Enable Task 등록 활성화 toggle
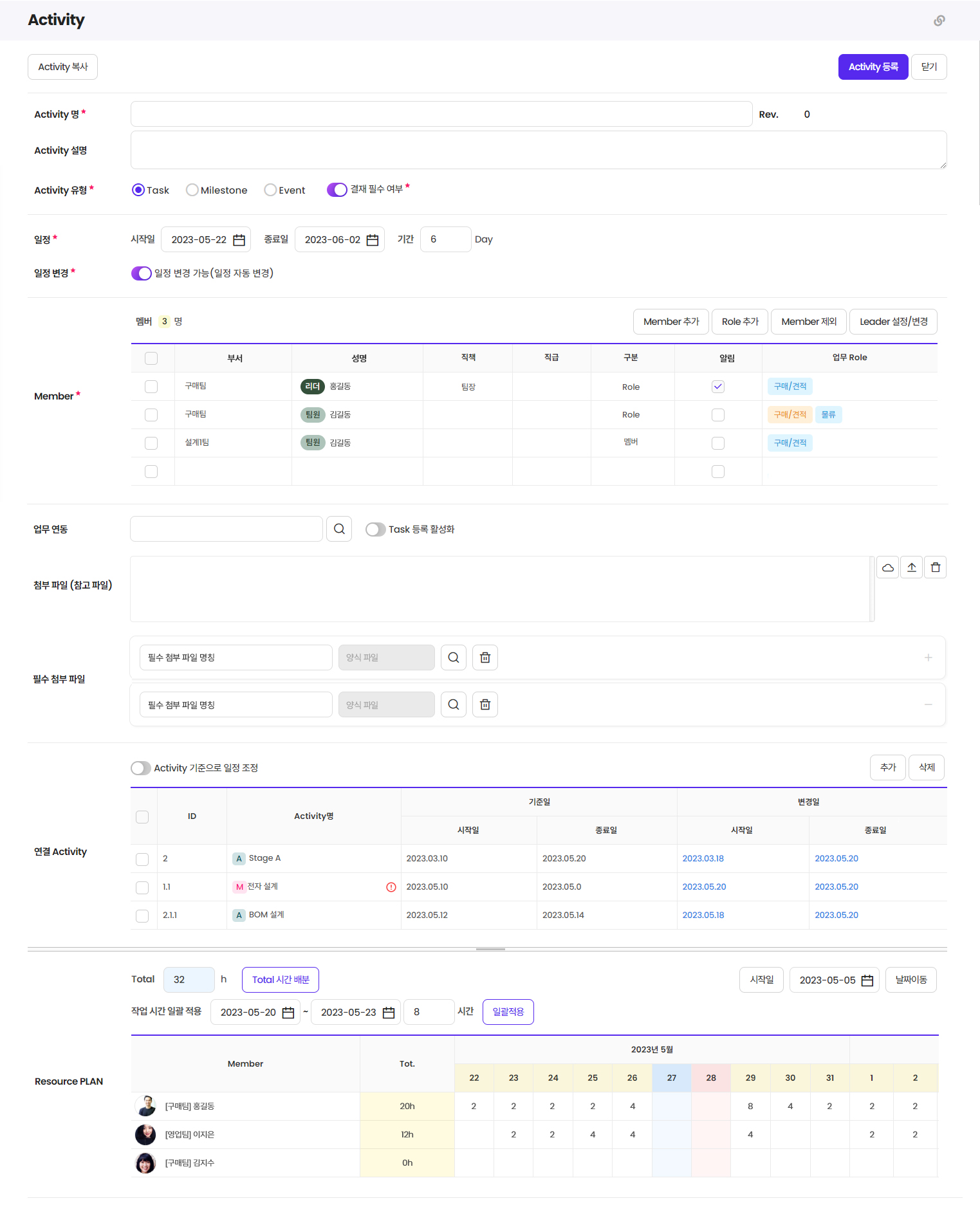The width and height of the screenshot is (980, 1214). click(x=375, y=529)
